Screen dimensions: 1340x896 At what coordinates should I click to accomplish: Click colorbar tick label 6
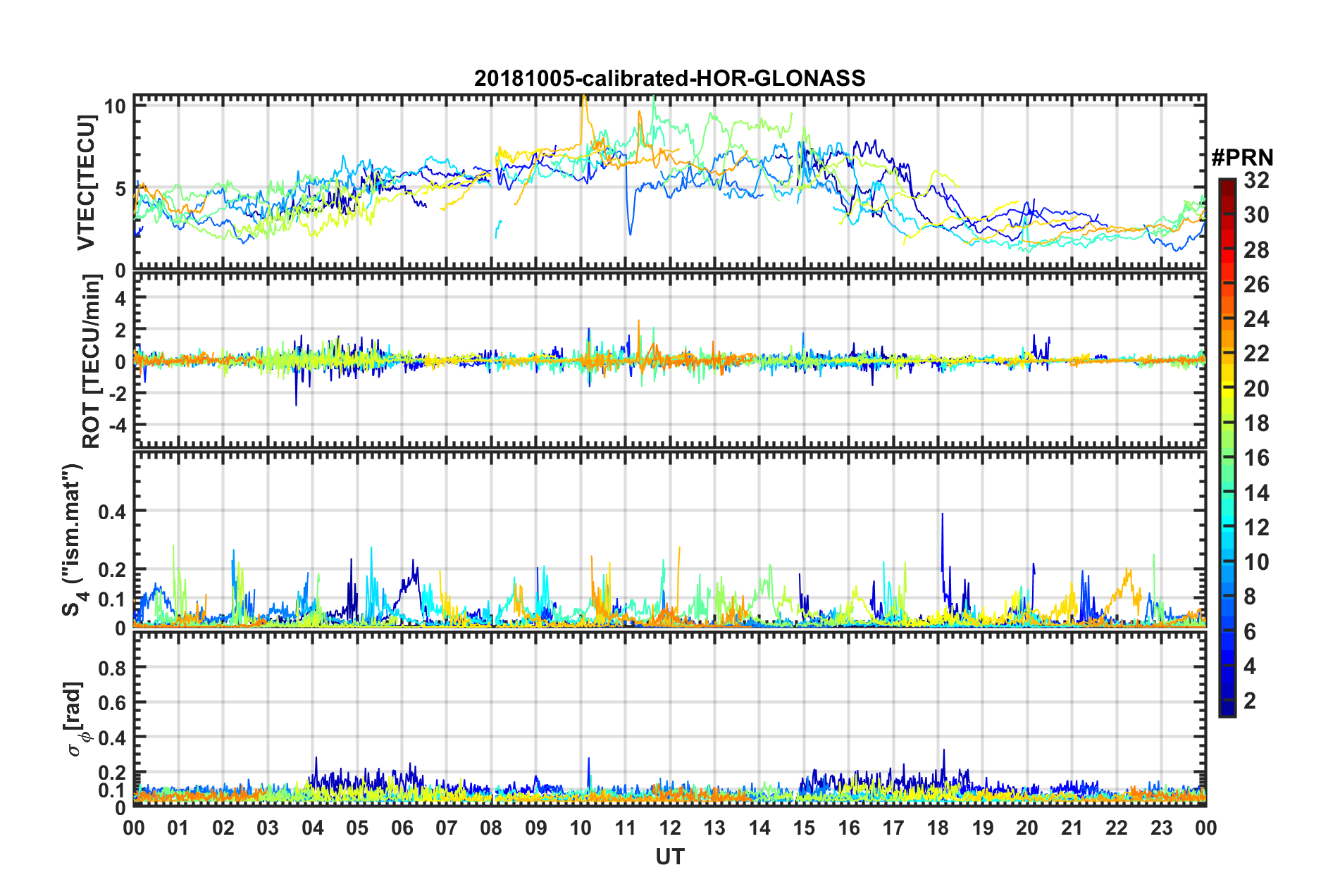click(1250, 631)
